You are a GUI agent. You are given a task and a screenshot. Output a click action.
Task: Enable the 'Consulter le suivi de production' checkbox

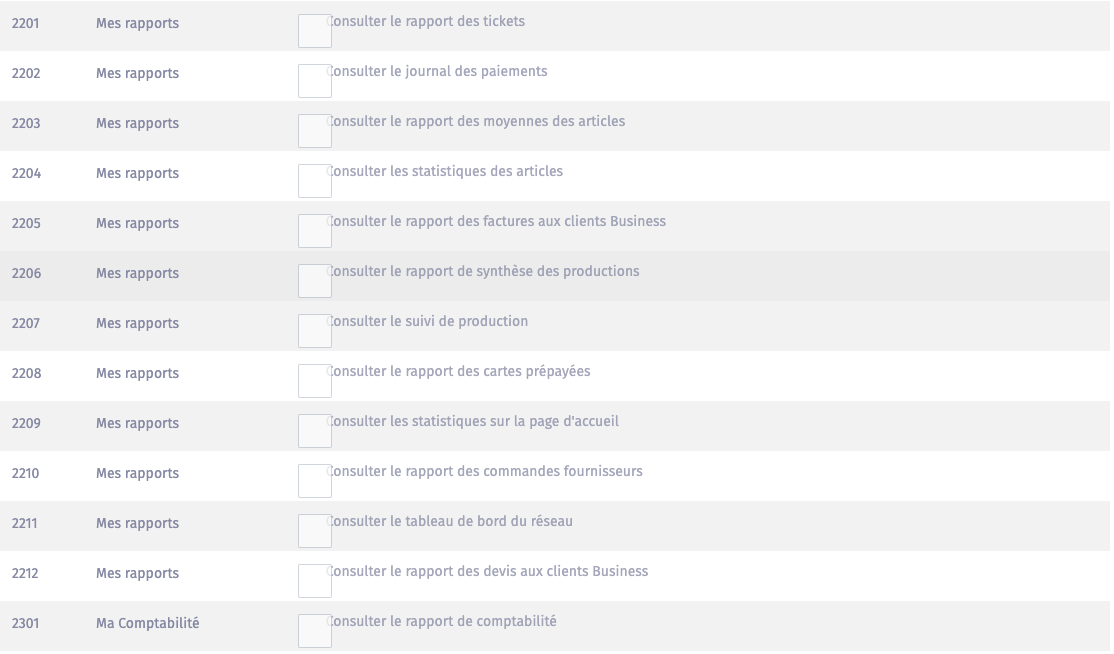point(315,331)
